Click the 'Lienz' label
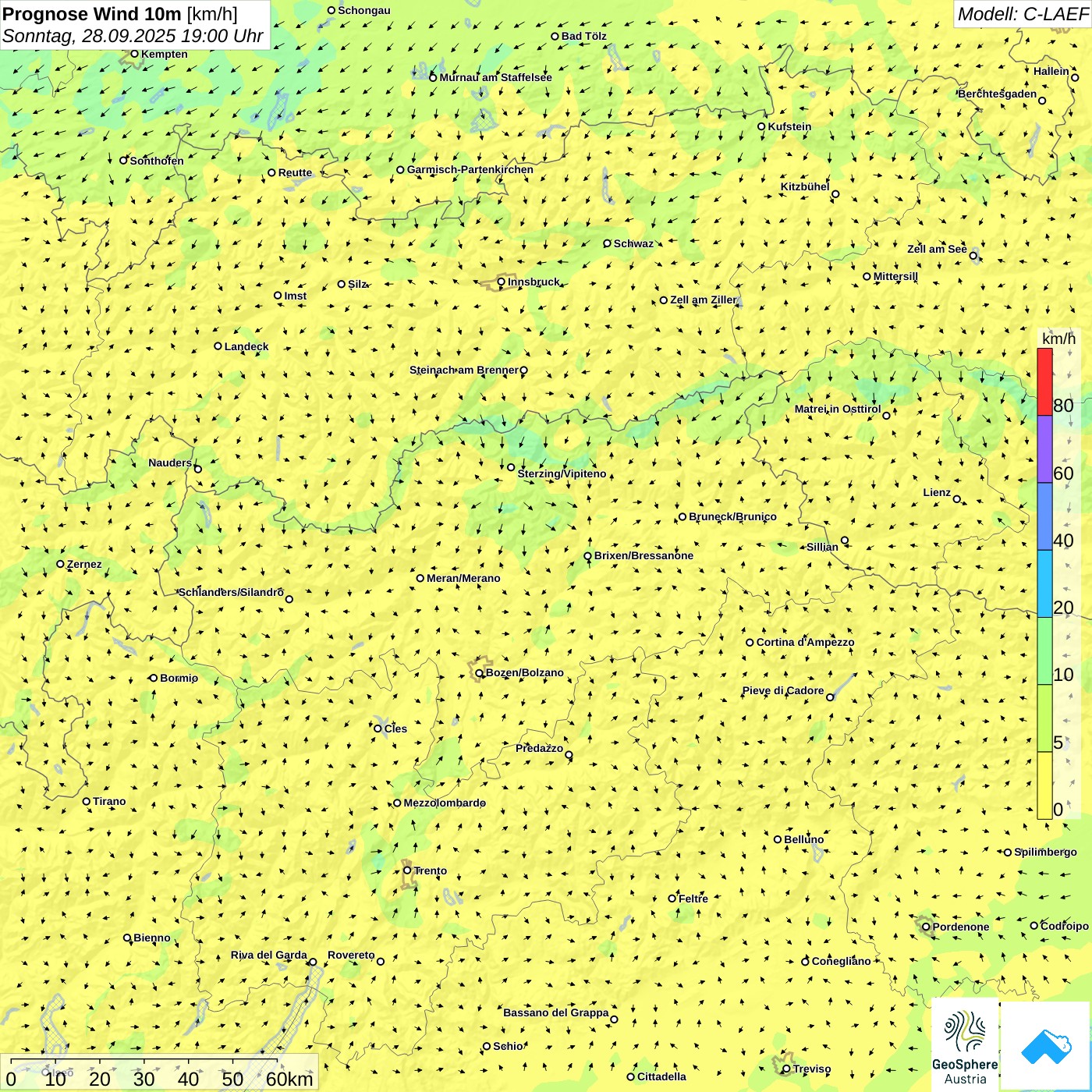This screenshot has width=1092, height=1092. point(937,492)
